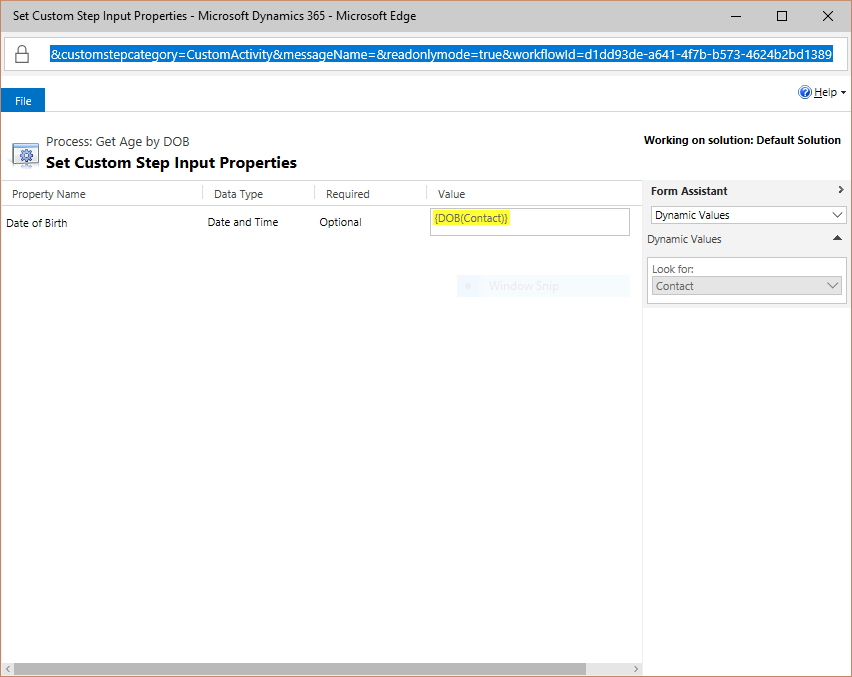Image resolution: width=852 pixels, height=677 pixels.
Task: Minimize the Microsoft Edge window
Action: 736,16
